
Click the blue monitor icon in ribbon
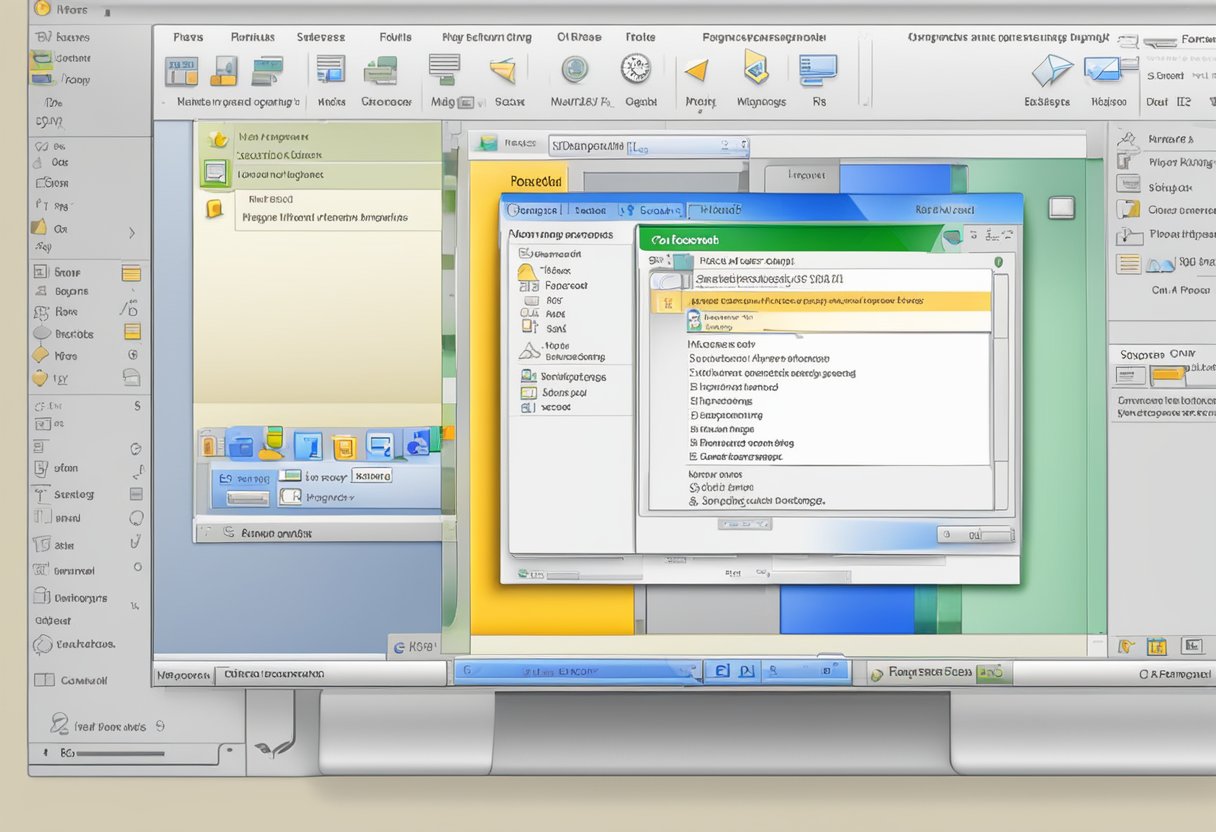click(817, 69)
